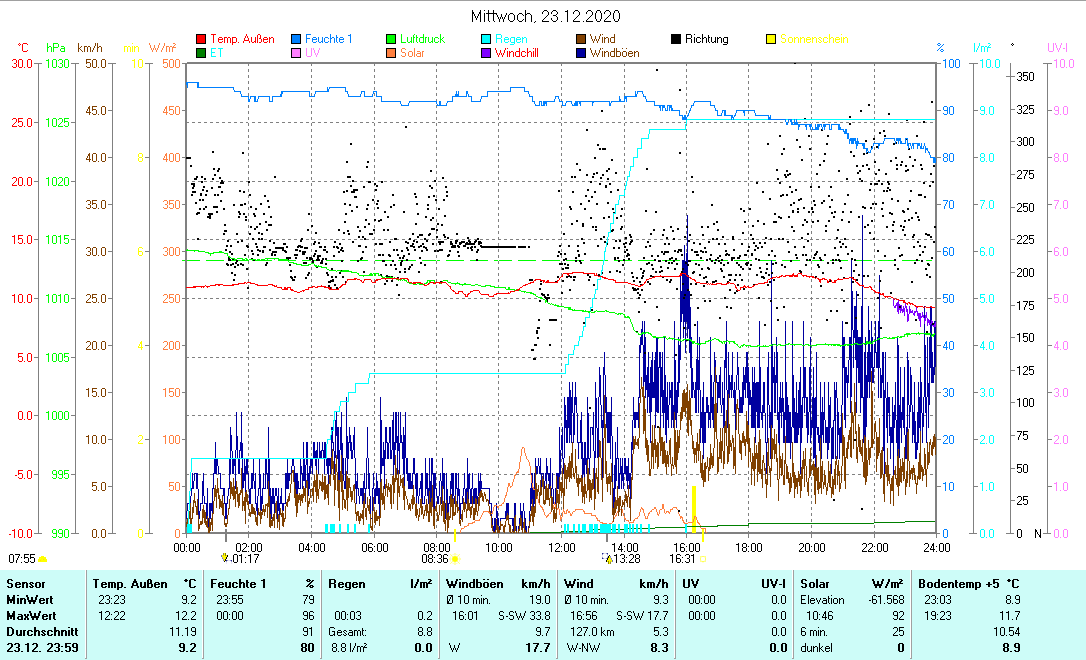This screenshot has height=660, width=1086.
Task: Click the 12:00 time axis label
Action: 562,547
